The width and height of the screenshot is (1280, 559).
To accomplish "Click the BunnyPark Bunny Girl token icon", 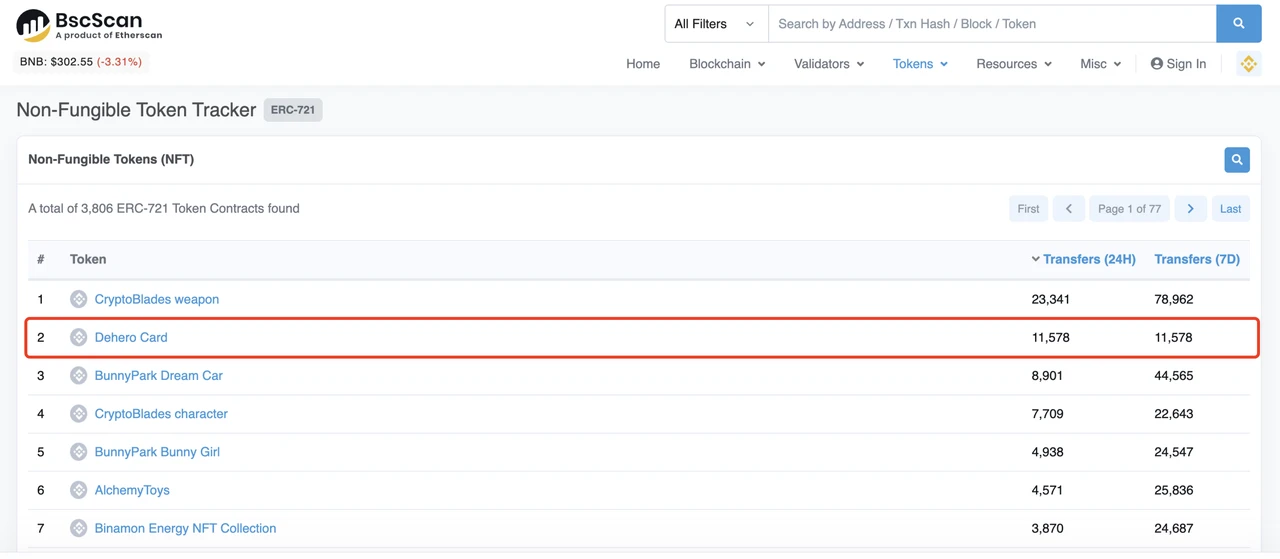I will point(79,452).
